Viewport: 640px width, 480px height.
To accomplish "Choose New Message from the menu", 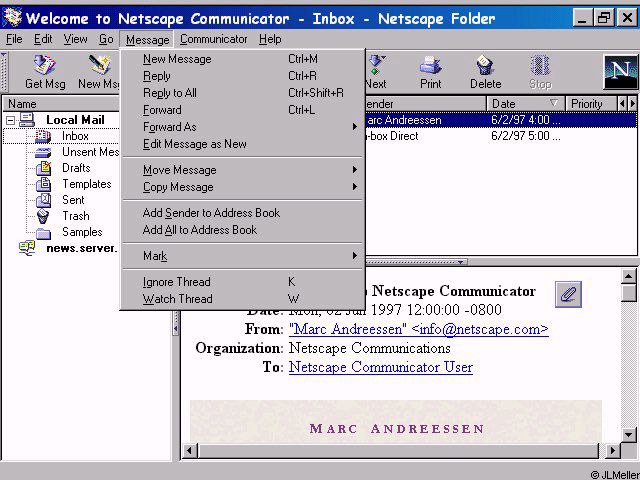I will pyautogui.click(x=242, y=59).
